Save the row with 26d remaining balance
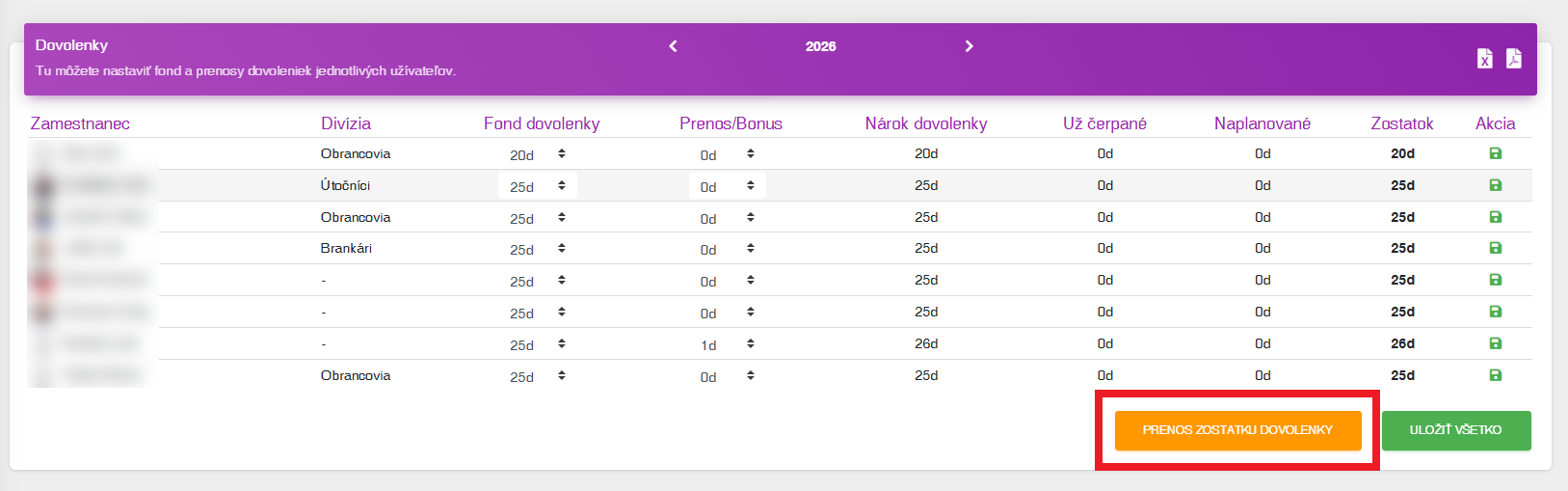1568x491 pixels. tap(1496, 343)
